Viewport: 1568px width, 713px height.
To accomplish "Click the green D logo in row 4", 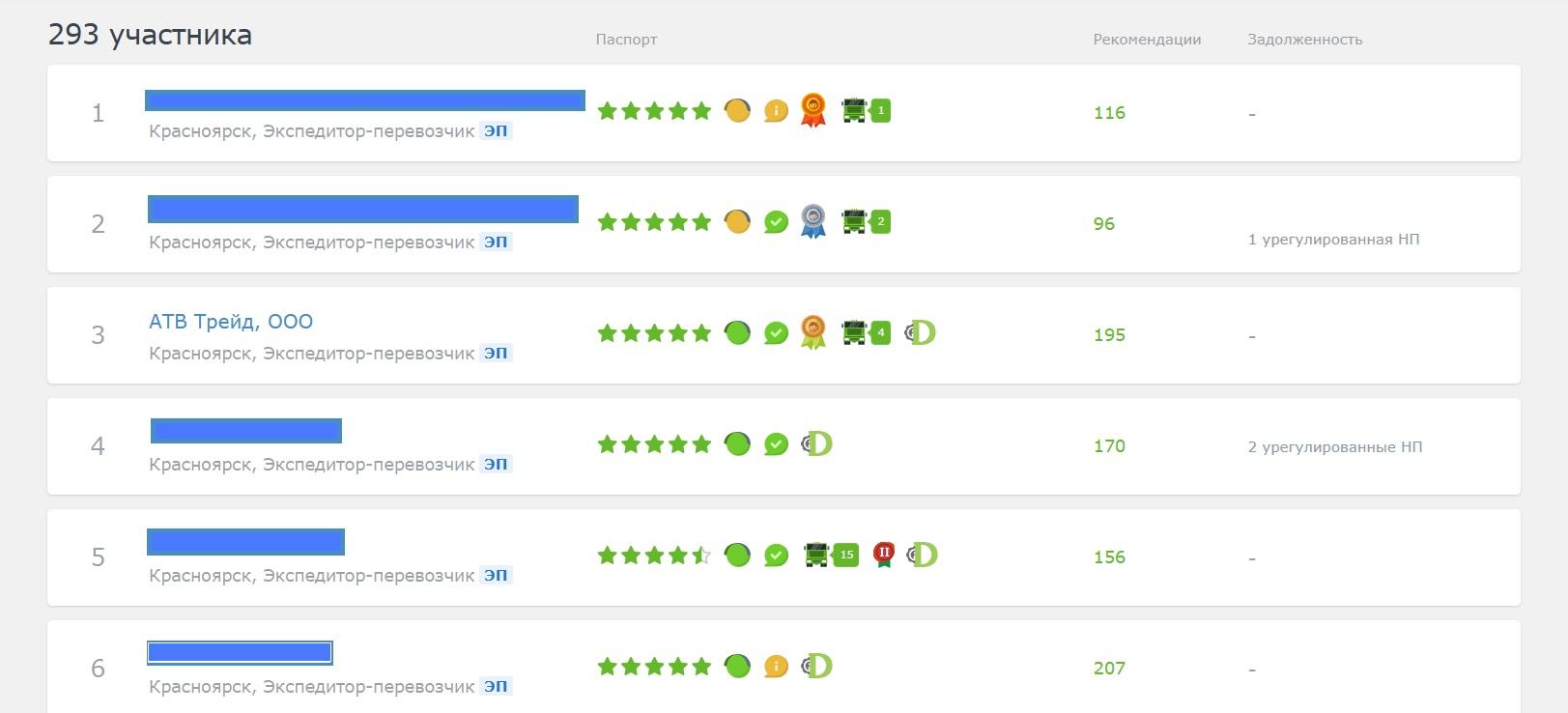I will 817,443.
